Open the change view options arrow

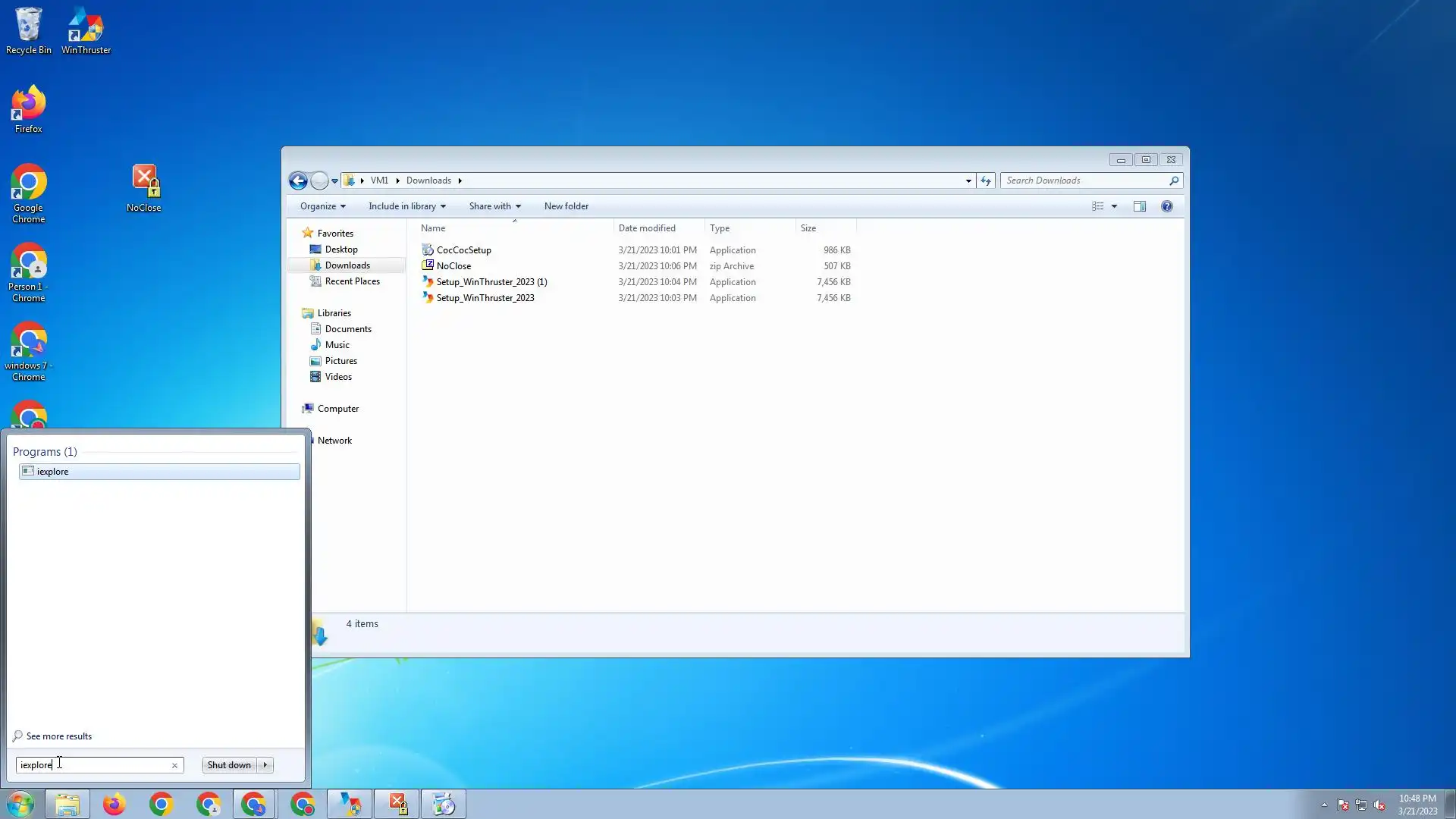(x=1114, y=206)
